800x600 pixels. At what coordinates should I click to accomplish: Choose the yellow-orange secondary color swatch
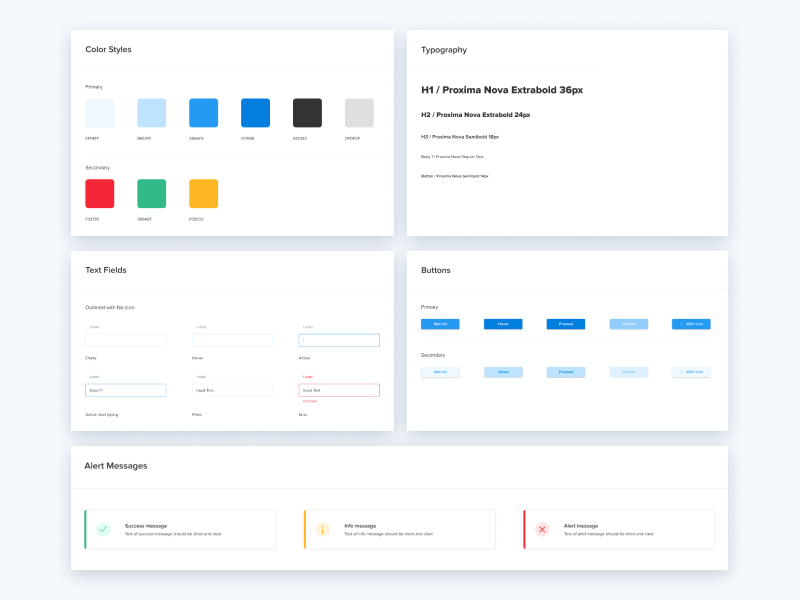click(204, 193)
